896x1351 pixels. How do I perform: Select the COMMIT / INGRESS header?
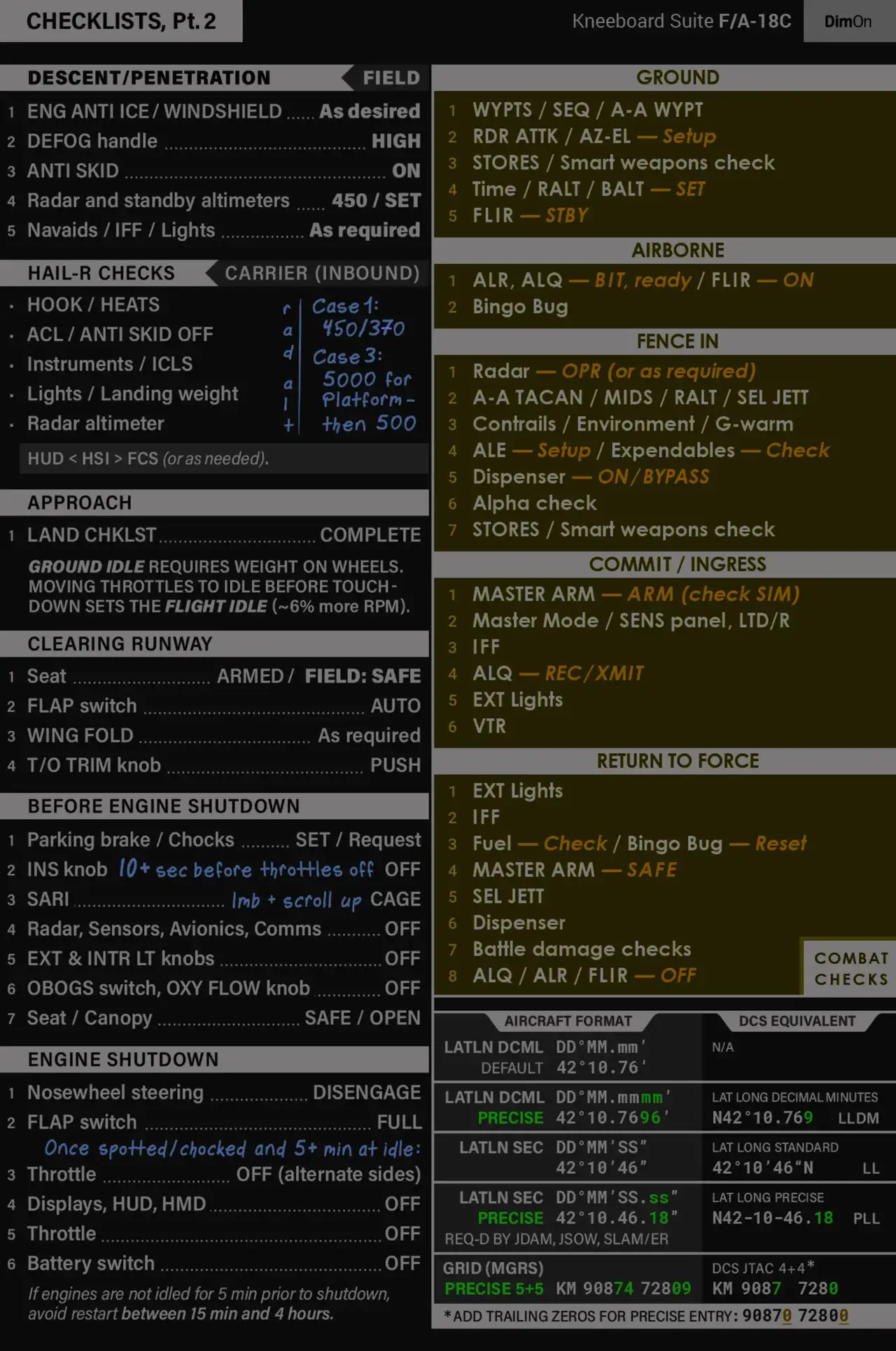point(677,564)
